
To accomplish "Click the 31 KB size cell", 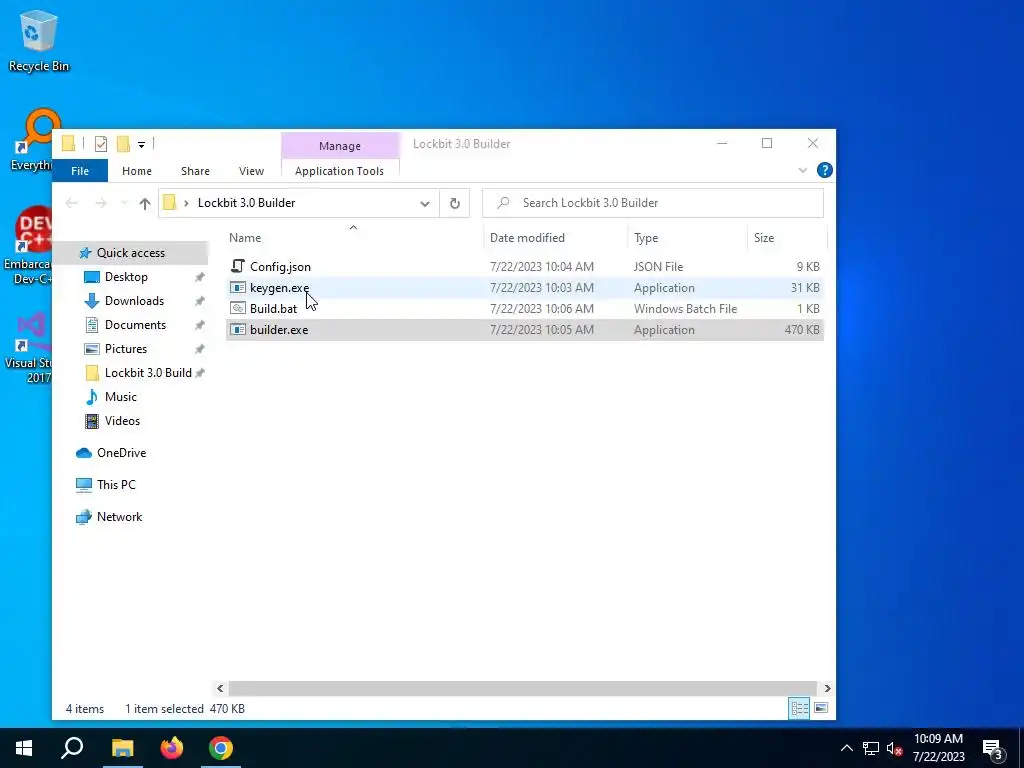I will coord(805,287).
